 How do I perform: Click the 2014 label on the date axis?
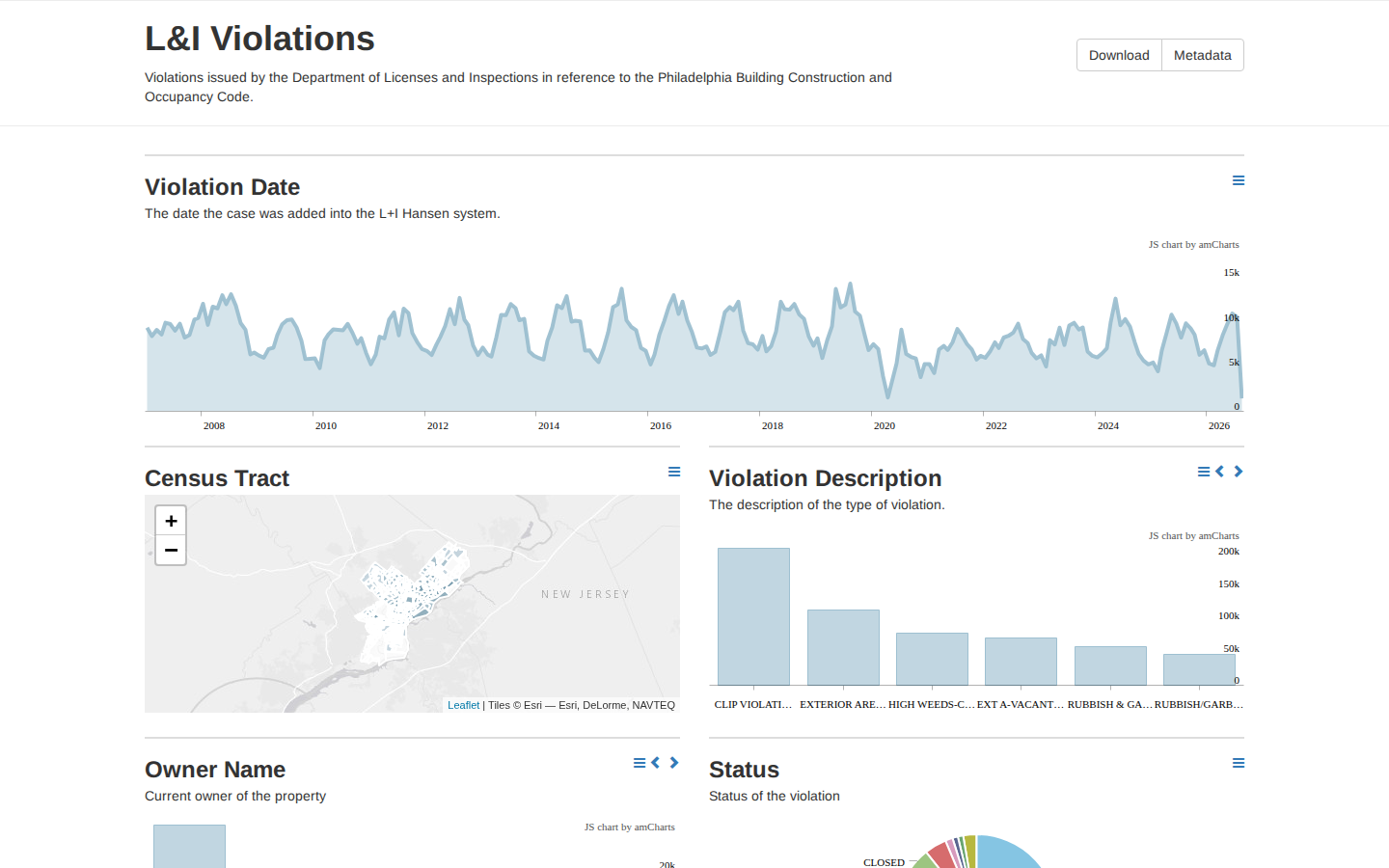tap(549, 425)
